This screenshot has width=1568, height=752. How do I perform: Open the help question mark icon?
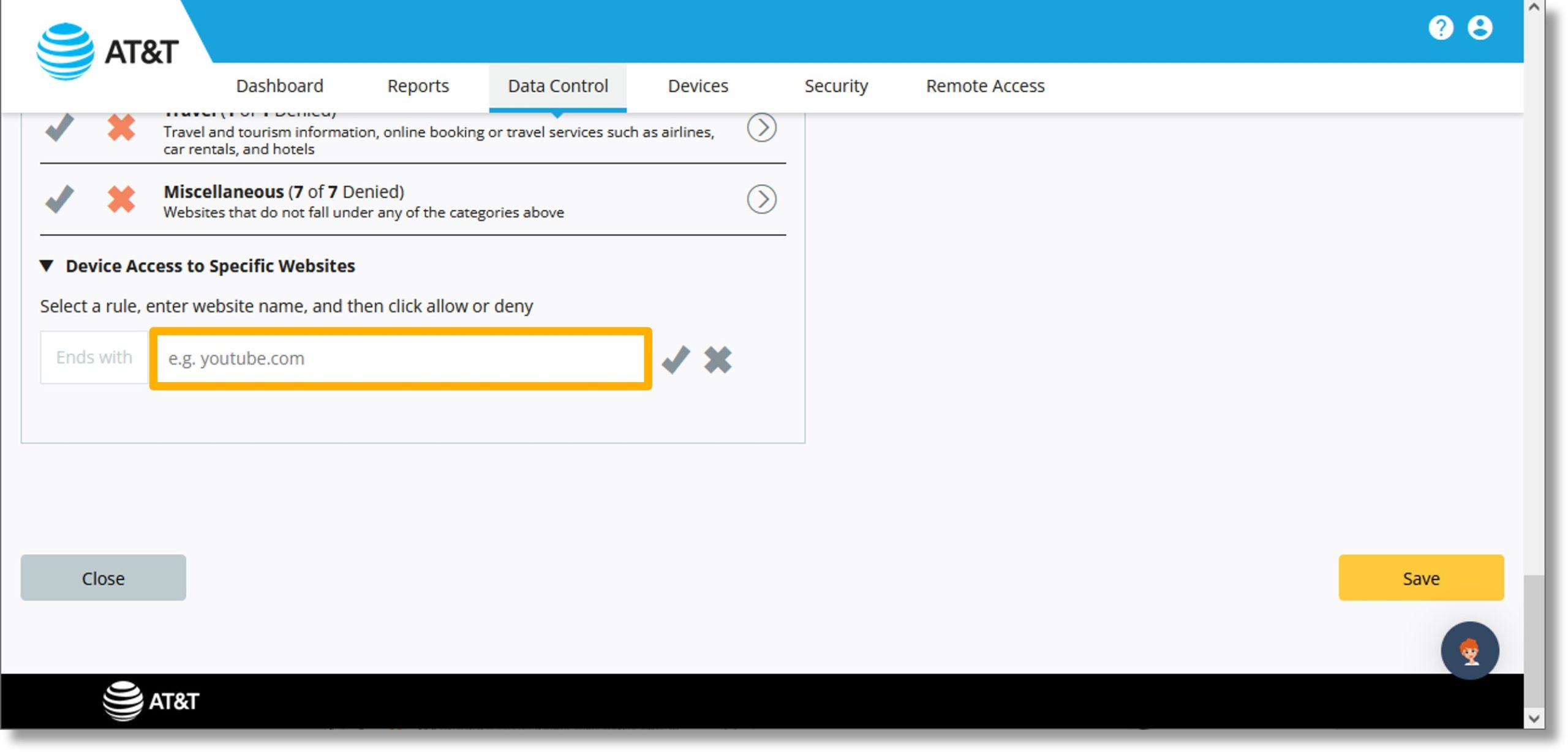coord(1441,28)
